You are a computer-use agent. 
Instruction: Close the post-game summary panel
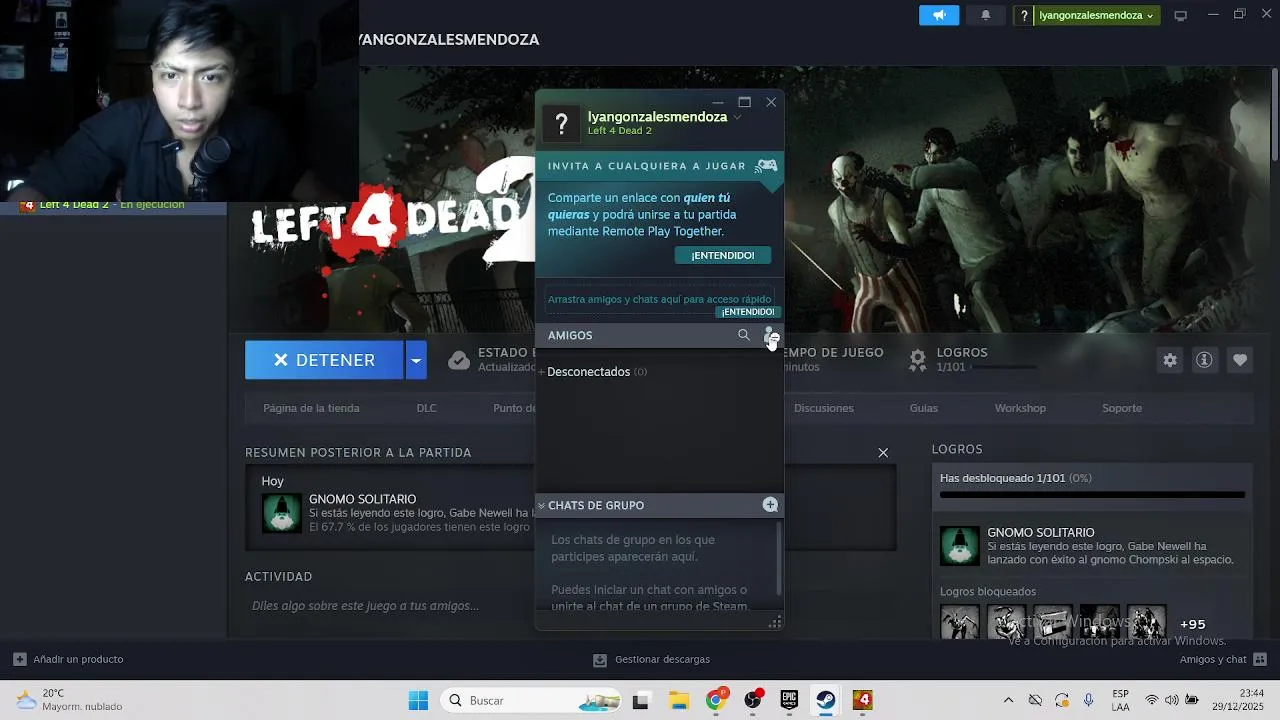[883, 453]
